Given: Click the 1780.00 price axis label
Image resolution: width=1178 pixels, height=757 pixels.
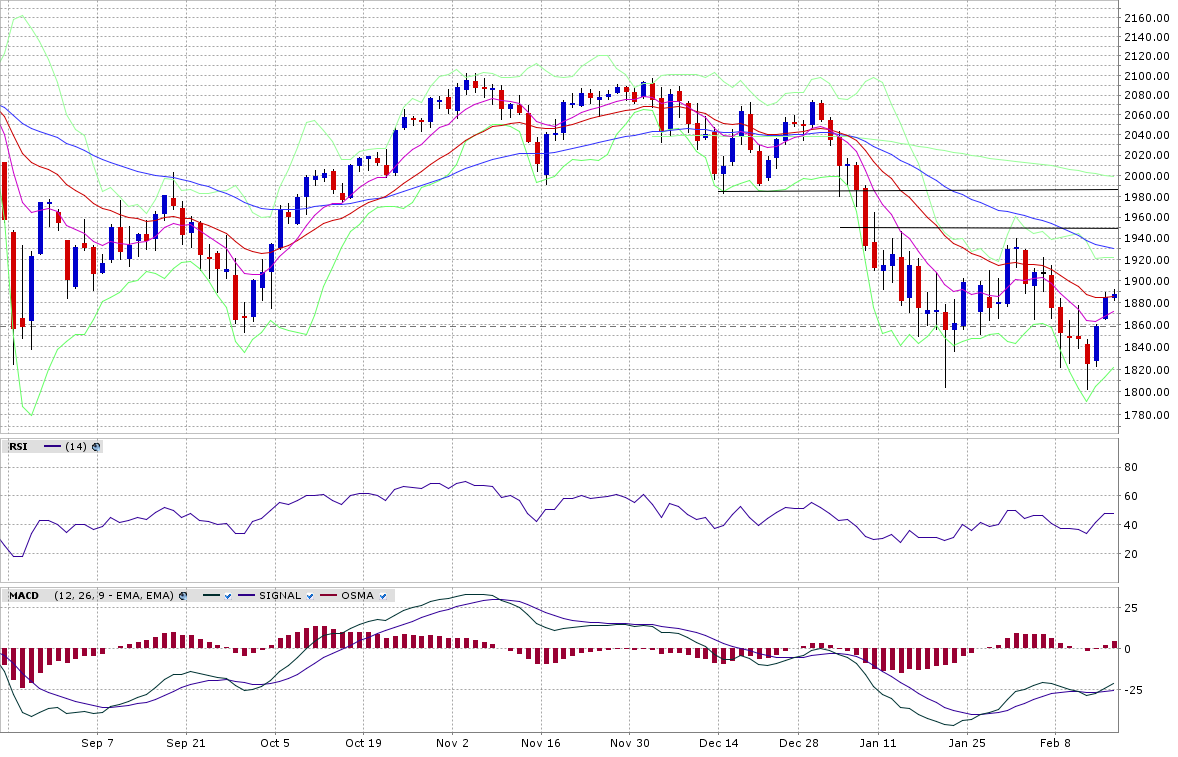Looking at the screenshot, I should 1147,415.
